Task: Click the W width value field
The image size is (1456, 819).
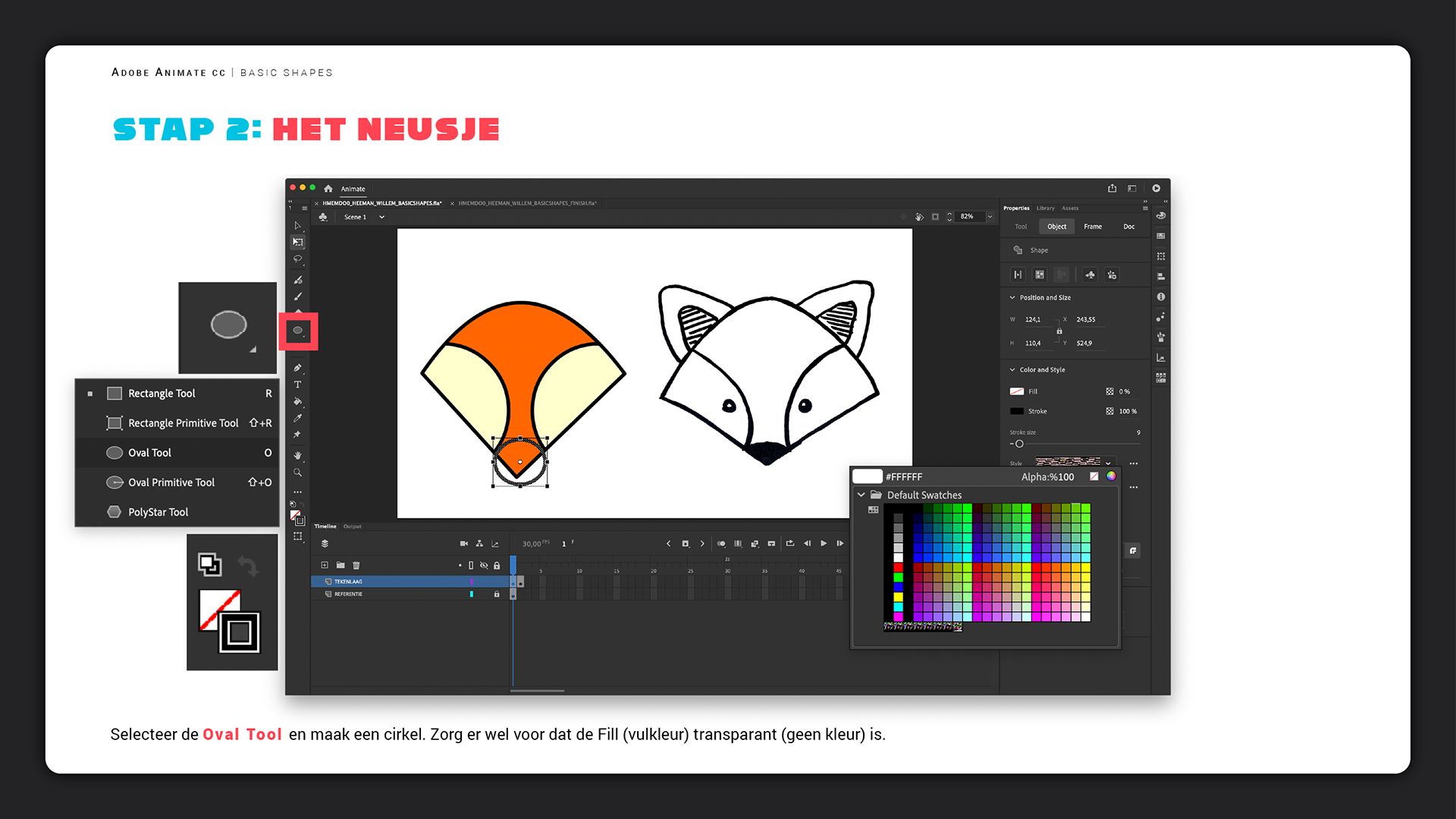Action: pyautogui.click(x=1033, y=319)
